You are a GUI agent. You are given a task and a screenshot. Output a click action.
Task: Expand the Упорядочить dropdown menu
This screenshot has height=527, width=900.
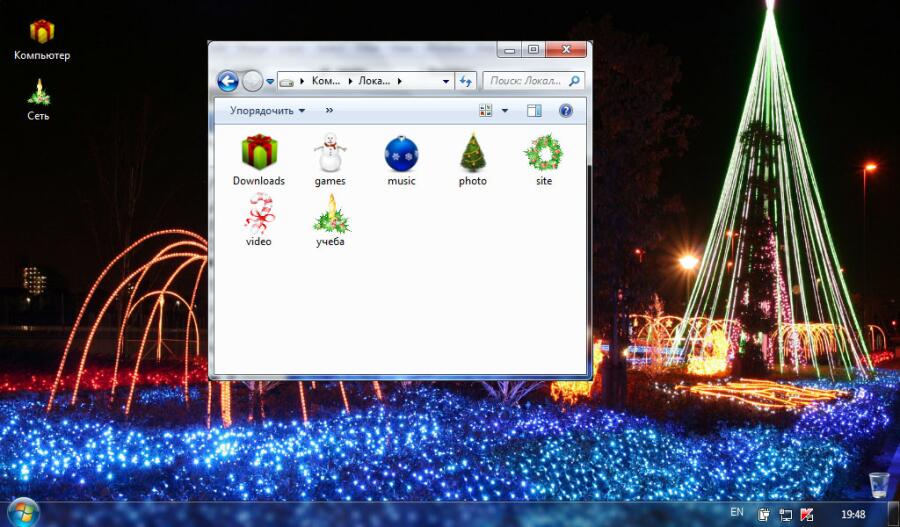click(267, 111)
